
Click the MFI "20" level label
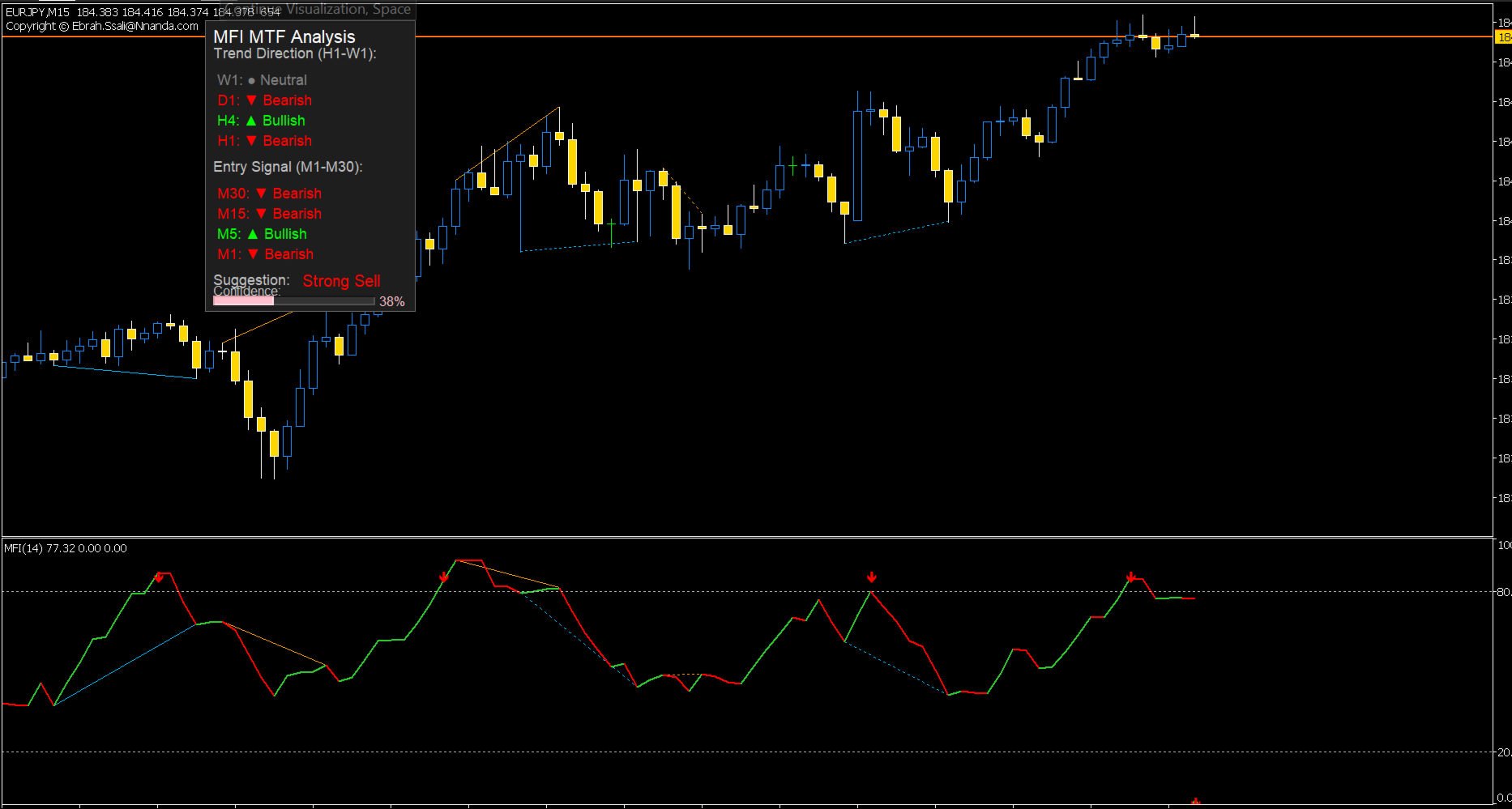click(1504, 752)
